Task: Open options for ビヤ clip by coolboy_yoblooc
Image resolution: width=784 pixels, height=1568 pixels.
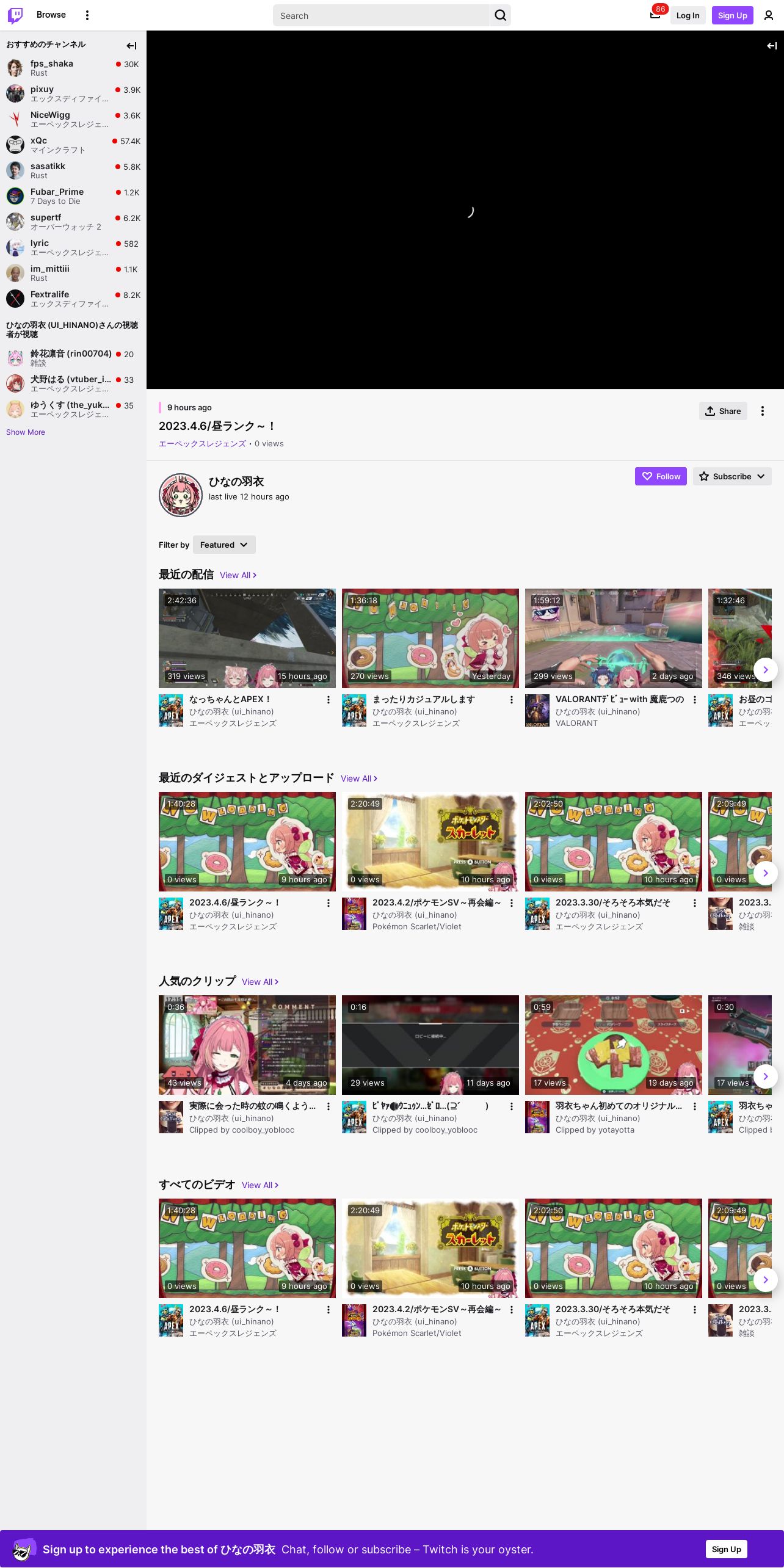Action: point(511,1106)
